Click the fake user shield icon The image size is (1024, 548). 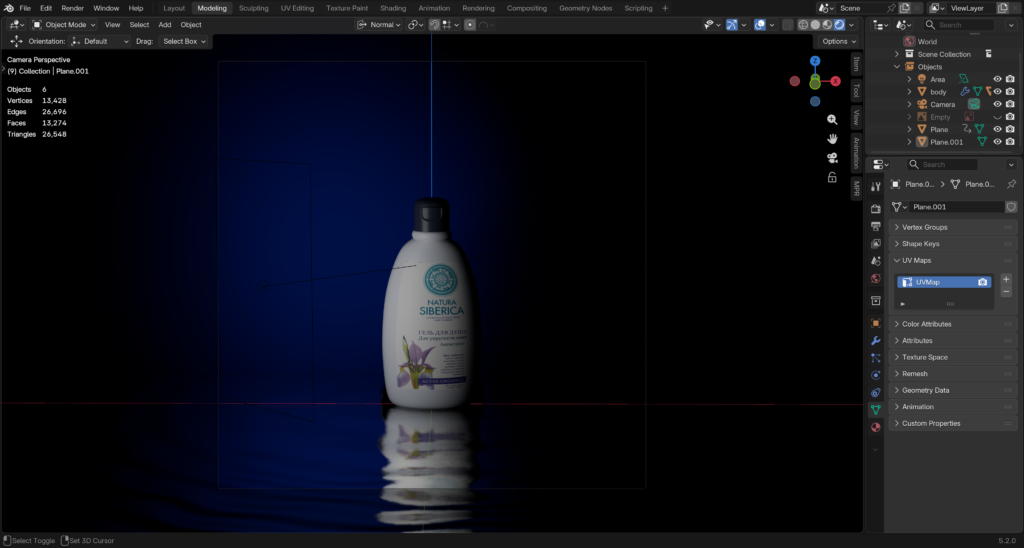[x=1011, y=206]
